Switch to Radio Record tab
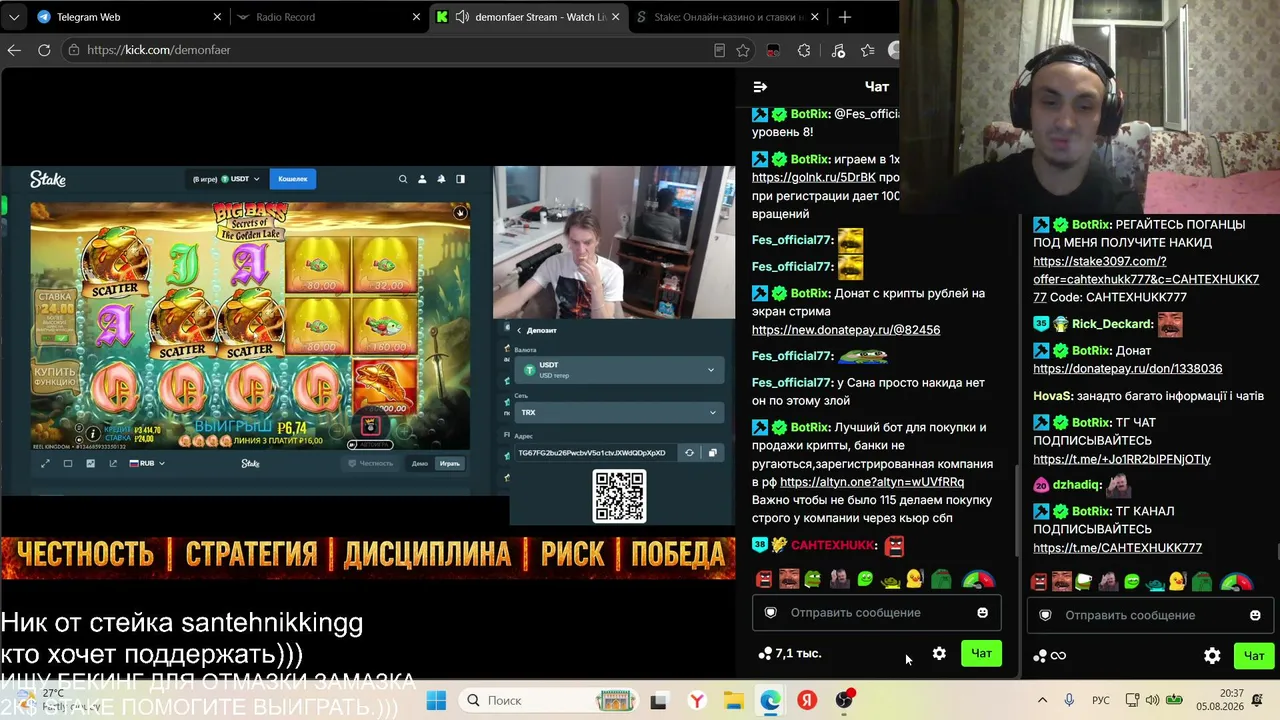This screenshot has height=720, width=1280. point(329,17)
